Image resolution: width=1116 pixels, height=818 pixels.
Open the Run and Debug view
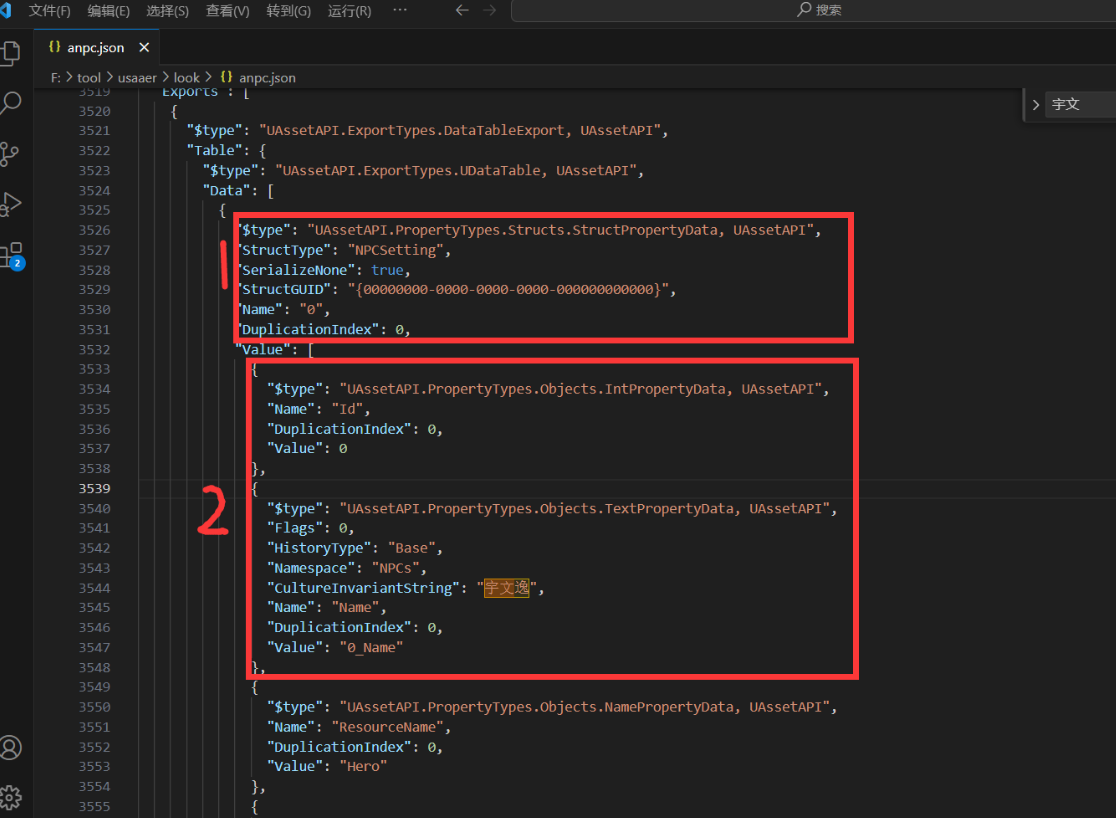coord(11,203)
